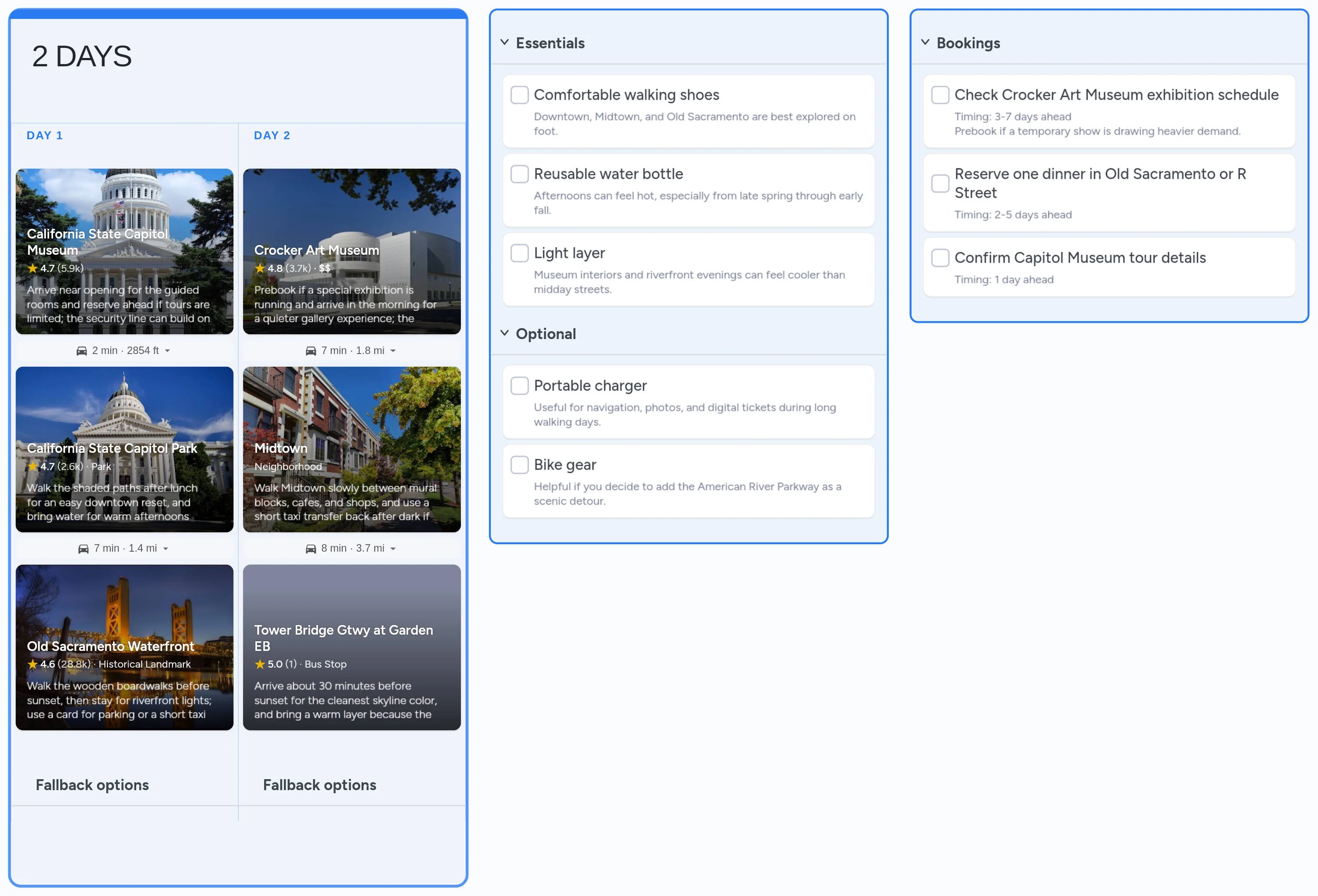Click car icon for 7 min 1.8 mi route
Image resolution: width=1318 pixels, height=896 pixels.
coord(311,351)
